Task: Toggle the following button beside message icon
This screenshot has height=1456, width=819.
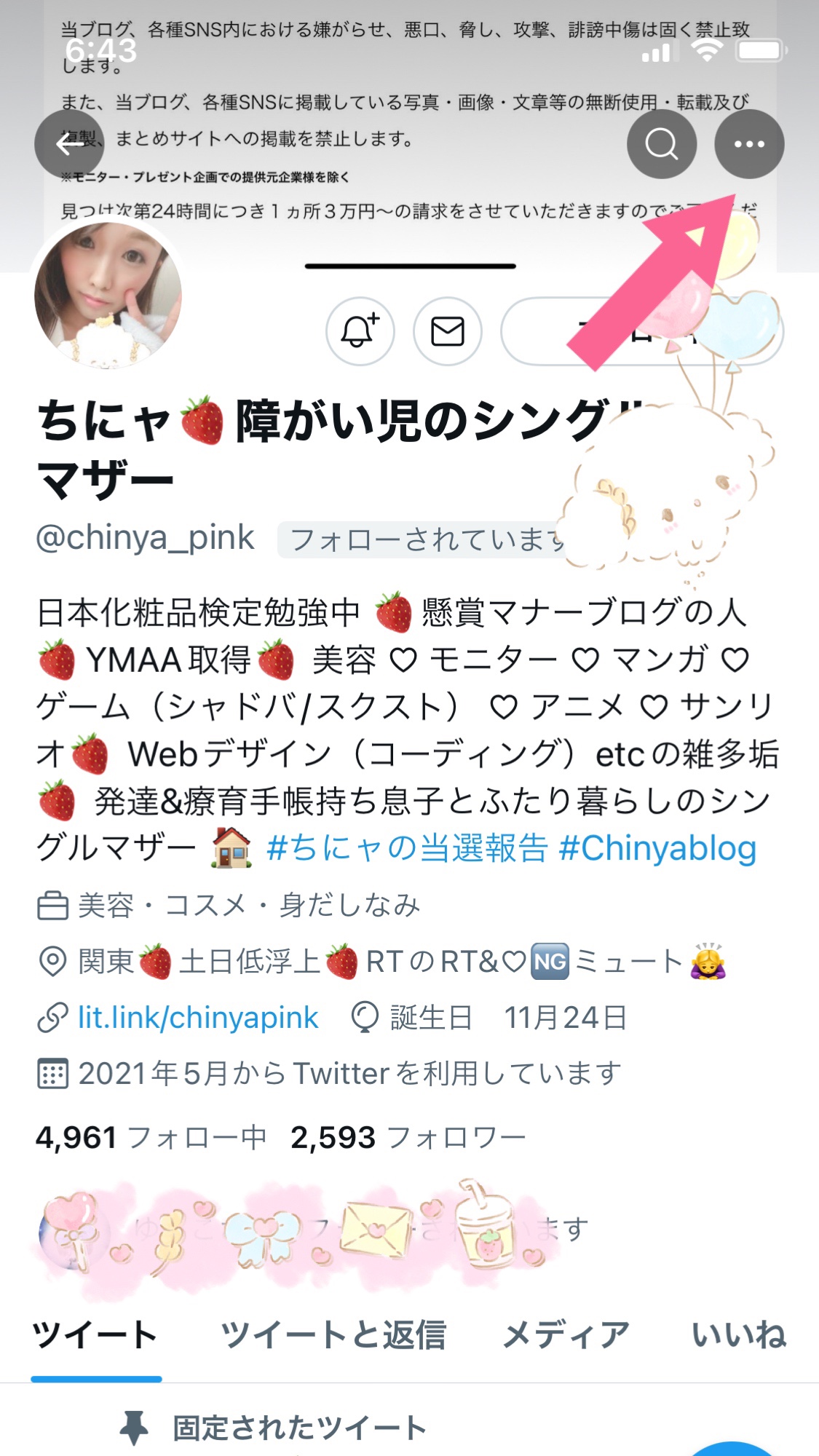Action: point(642,331)
